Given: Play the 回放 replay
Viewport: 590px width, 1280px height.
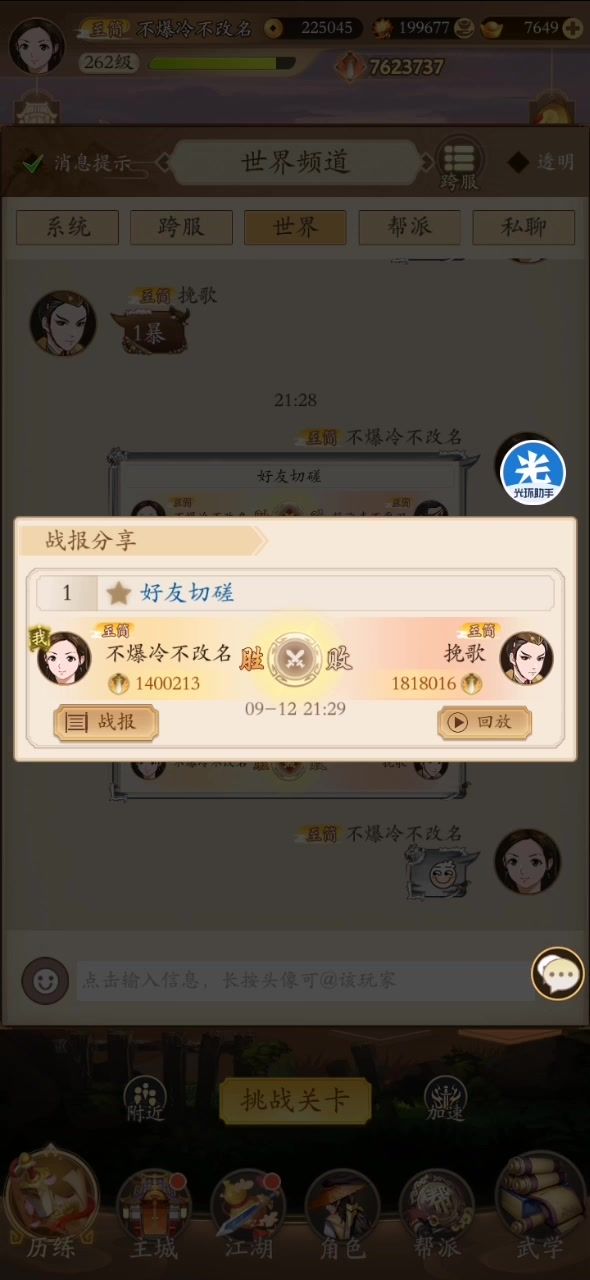Looking at the screenshot, I should pos(484,722).
